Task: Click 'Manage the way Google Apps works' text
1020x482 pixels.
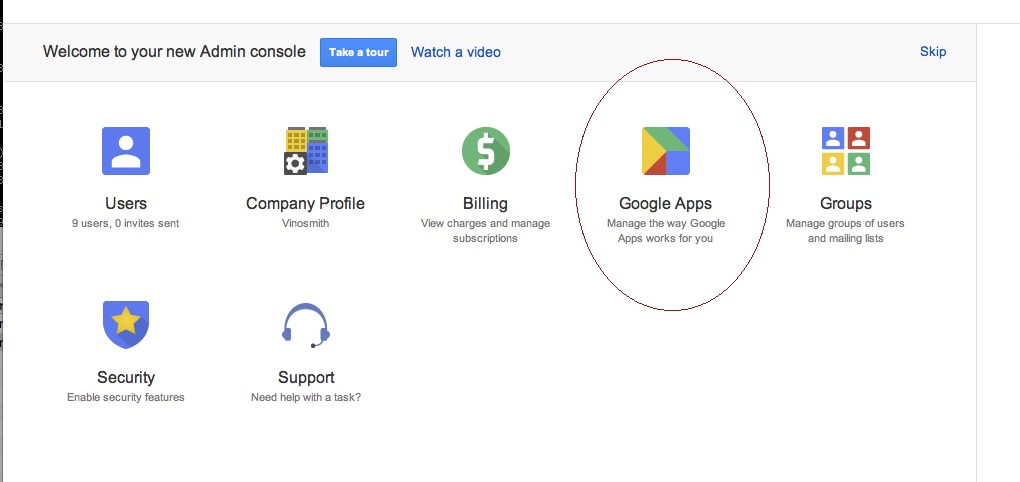Action: [x=665, y=231]
